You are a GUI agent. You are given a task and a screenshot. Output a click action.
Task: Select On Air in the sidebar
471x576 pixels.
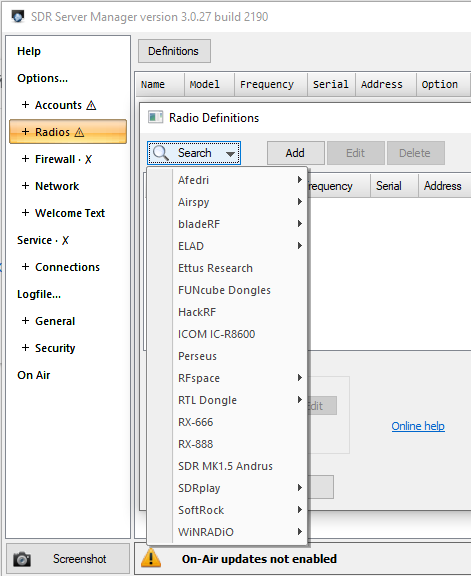coord(33,375)
